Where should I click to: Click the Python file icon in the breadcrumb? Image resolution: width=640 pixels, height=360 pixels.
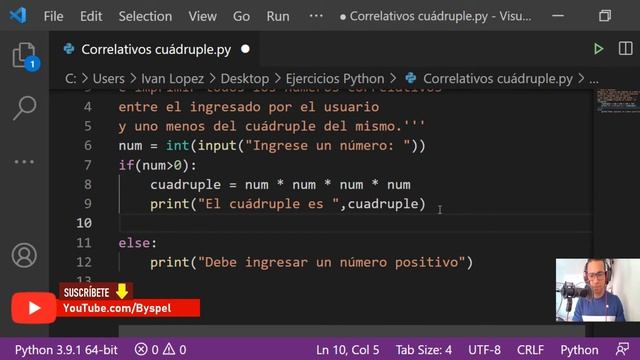tap(411, 78)
